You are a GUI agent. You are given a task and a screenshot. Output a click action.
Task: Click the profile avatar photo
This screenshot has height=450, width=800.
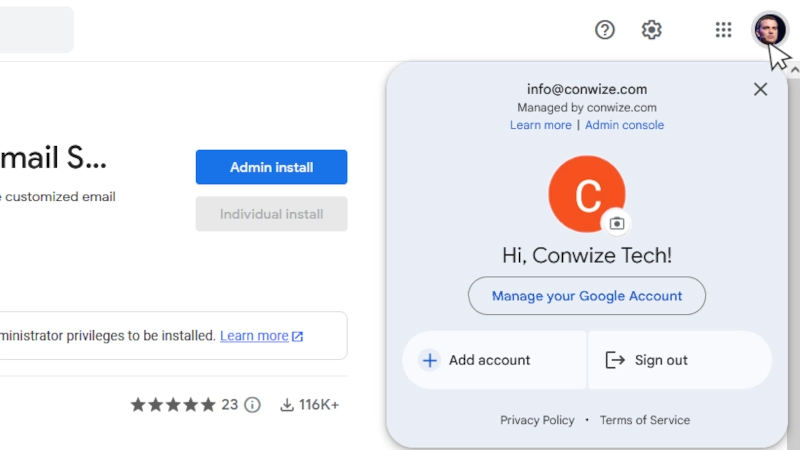[770, 30]
